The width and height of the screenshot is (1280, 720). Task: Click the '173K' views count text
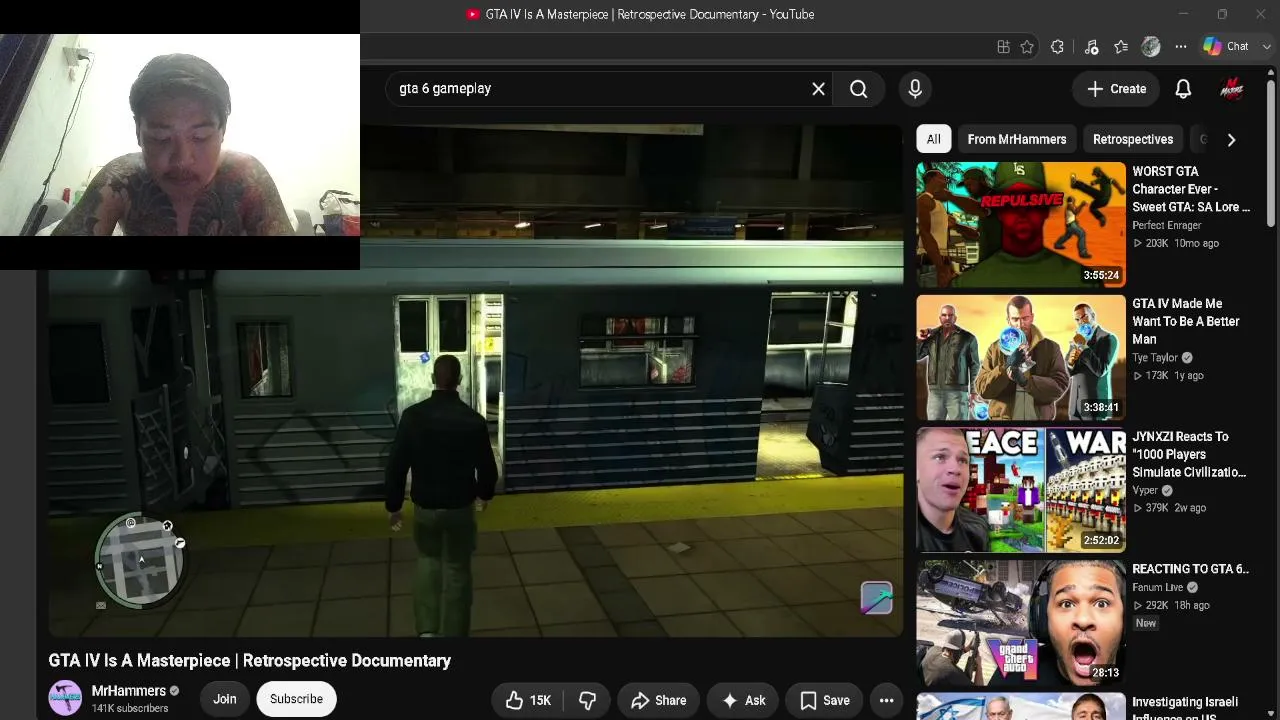click(x=1157, y=376)
